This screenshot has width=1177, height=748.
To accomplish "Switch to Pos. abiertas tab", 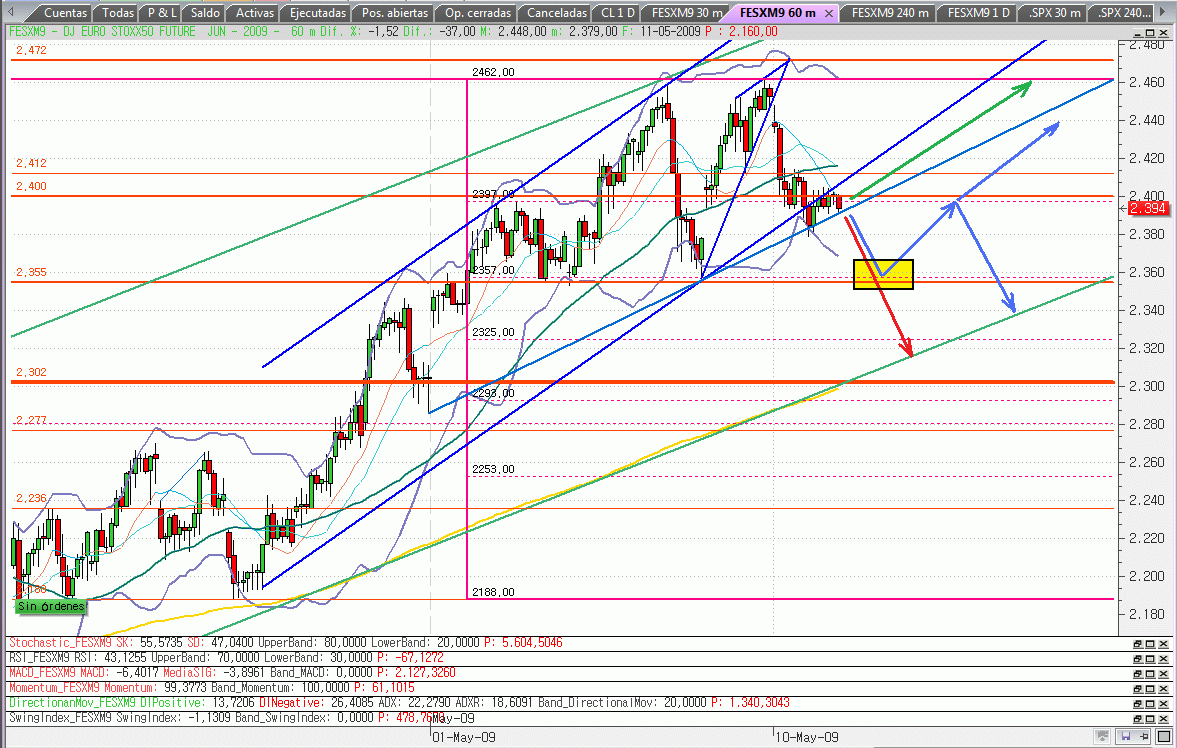I will pos(394,13).
